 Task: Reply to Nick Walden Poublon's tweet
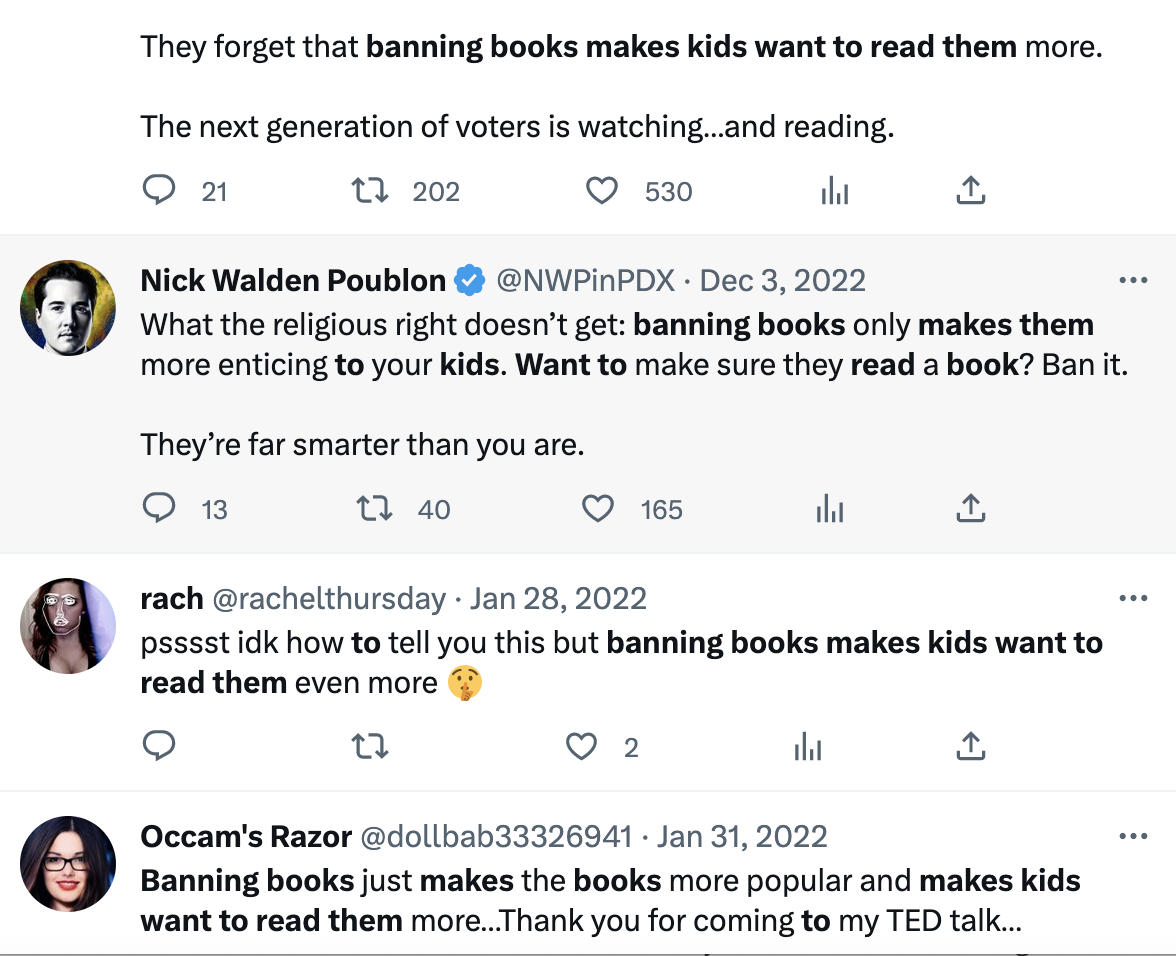pos(159,509)
